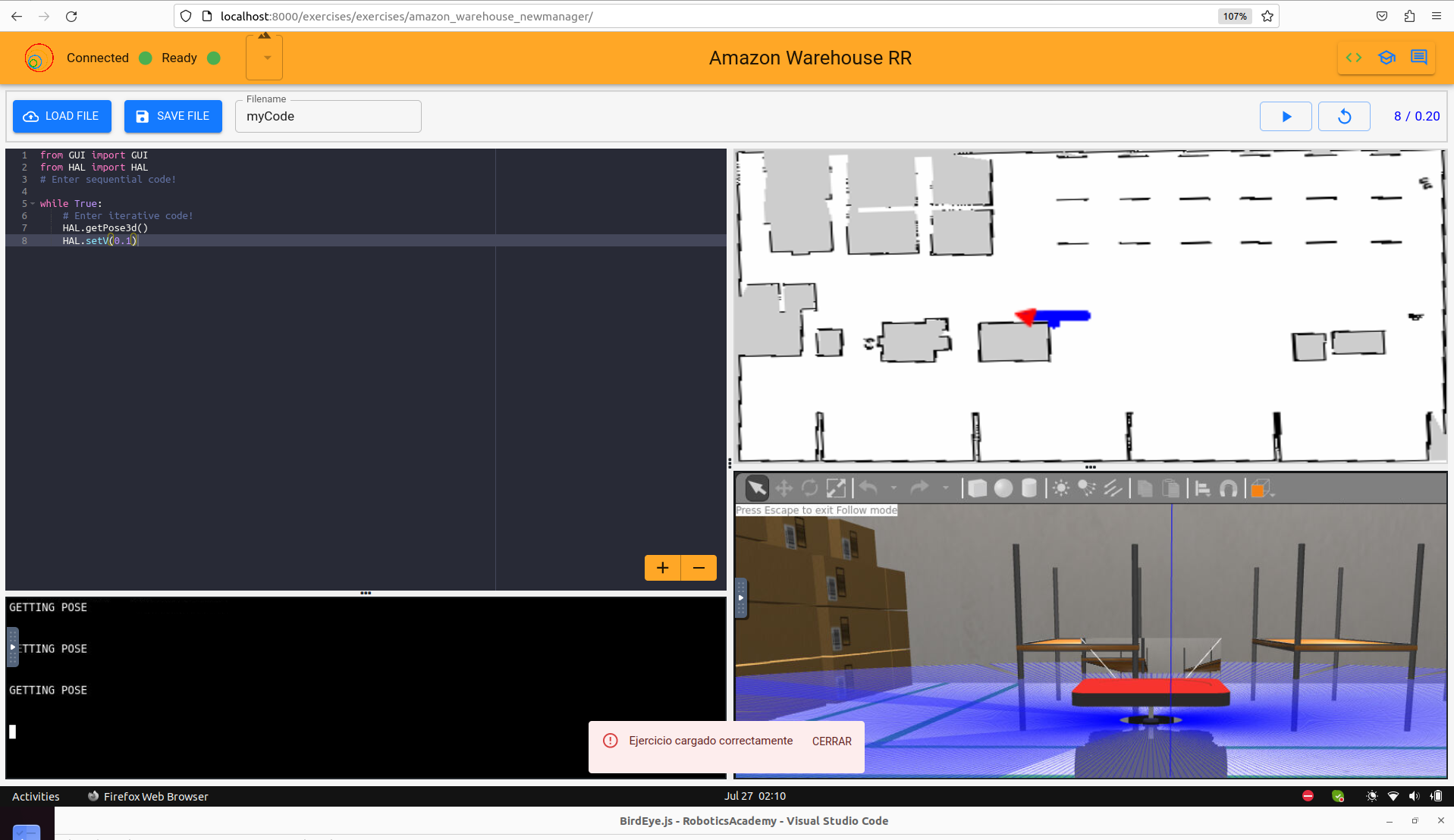
Task: Dismiss the notification with CERRAR
Action: [832, 741]
